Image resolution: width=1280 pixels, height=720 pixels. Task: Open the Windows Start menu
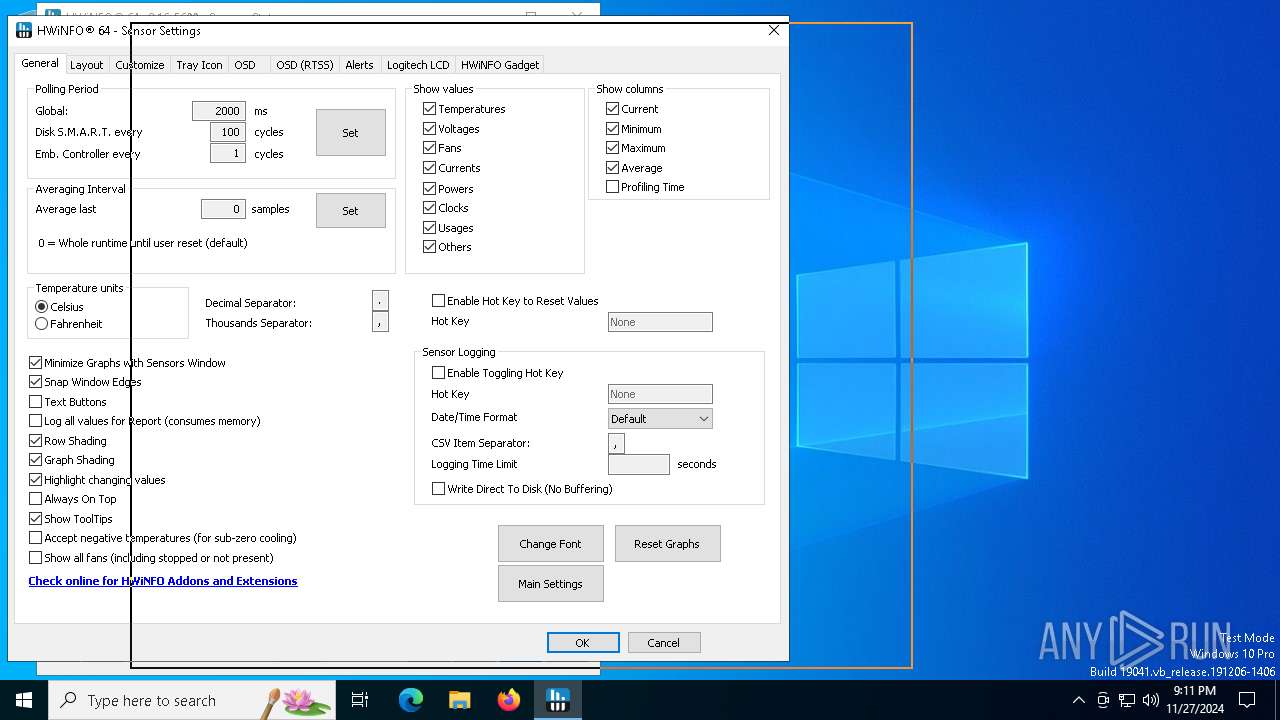(x=24, y=700)
